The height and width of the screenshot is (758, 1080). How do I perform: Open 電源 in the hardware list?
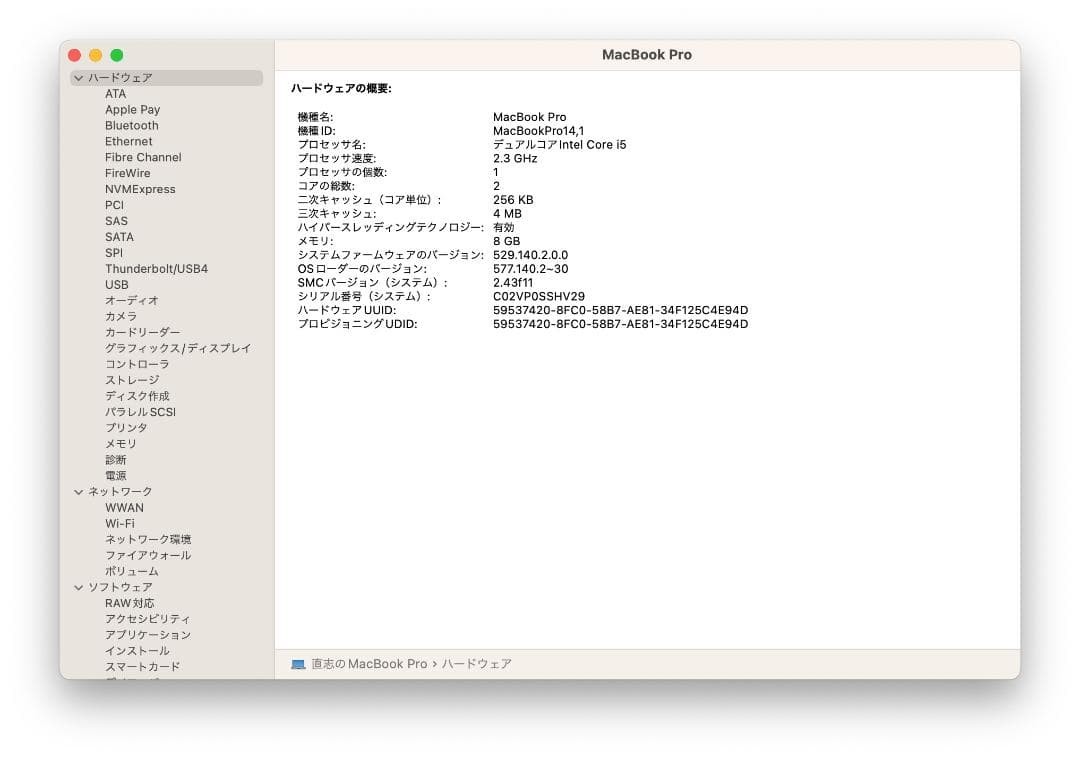(x=116, y=476)
